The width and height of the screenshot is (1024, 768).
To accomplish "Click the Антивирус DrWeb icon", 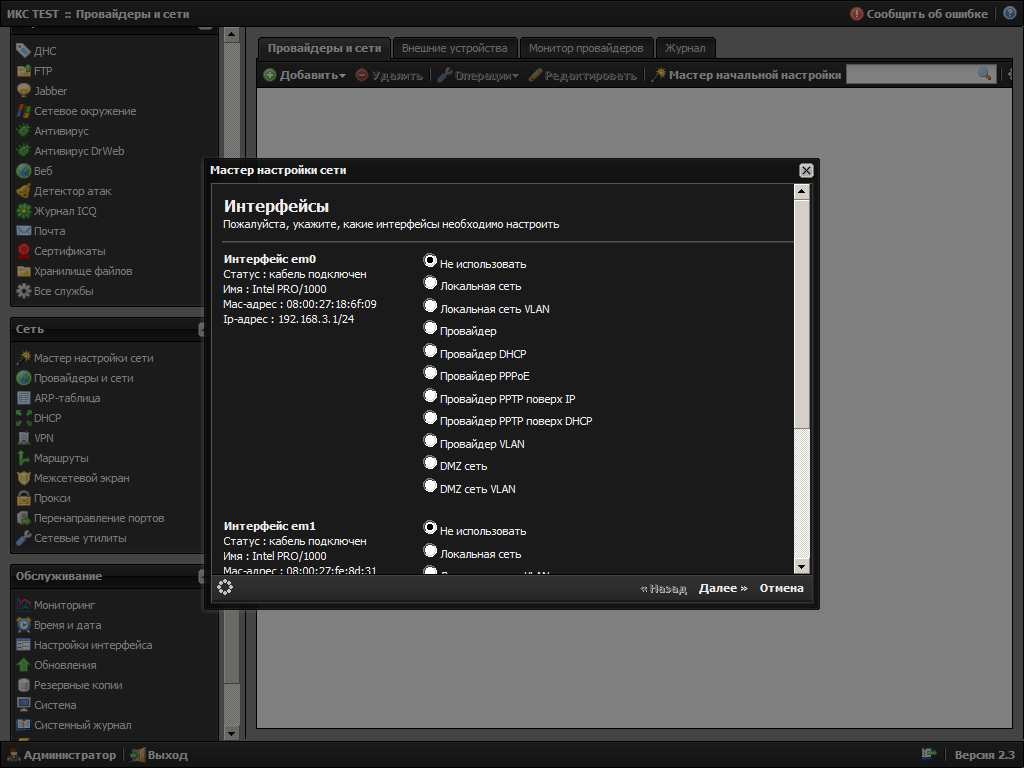I will click(x=25, y=151).
